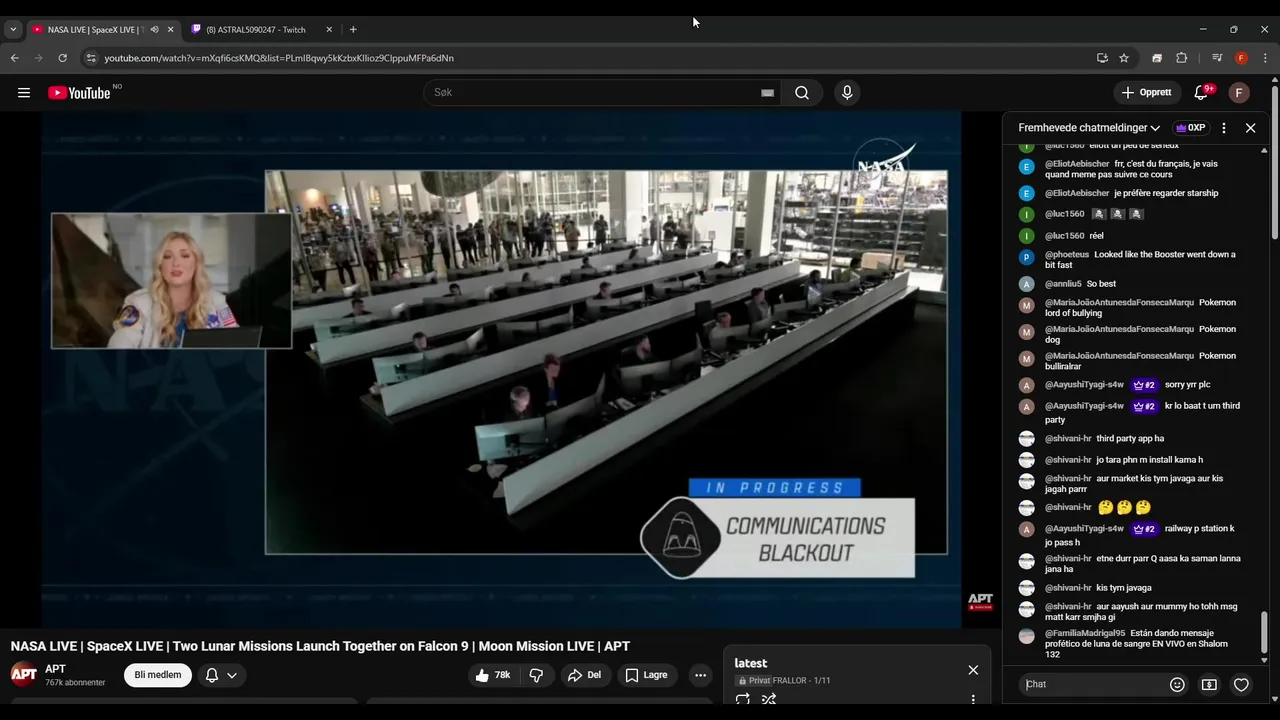
Task: Open the YouTube account avatar F
Action: [1239, 93]
